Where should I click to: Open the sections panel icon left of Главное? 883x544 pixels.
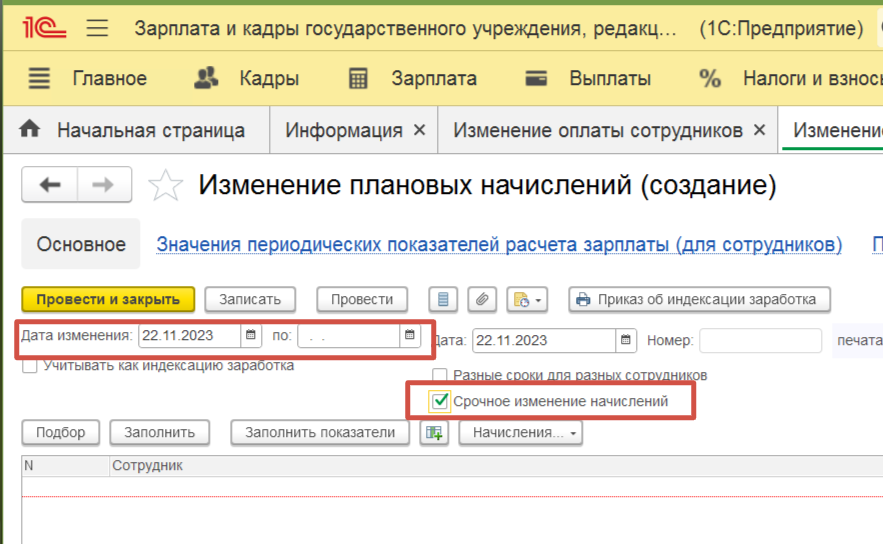(x=39, y=78)
